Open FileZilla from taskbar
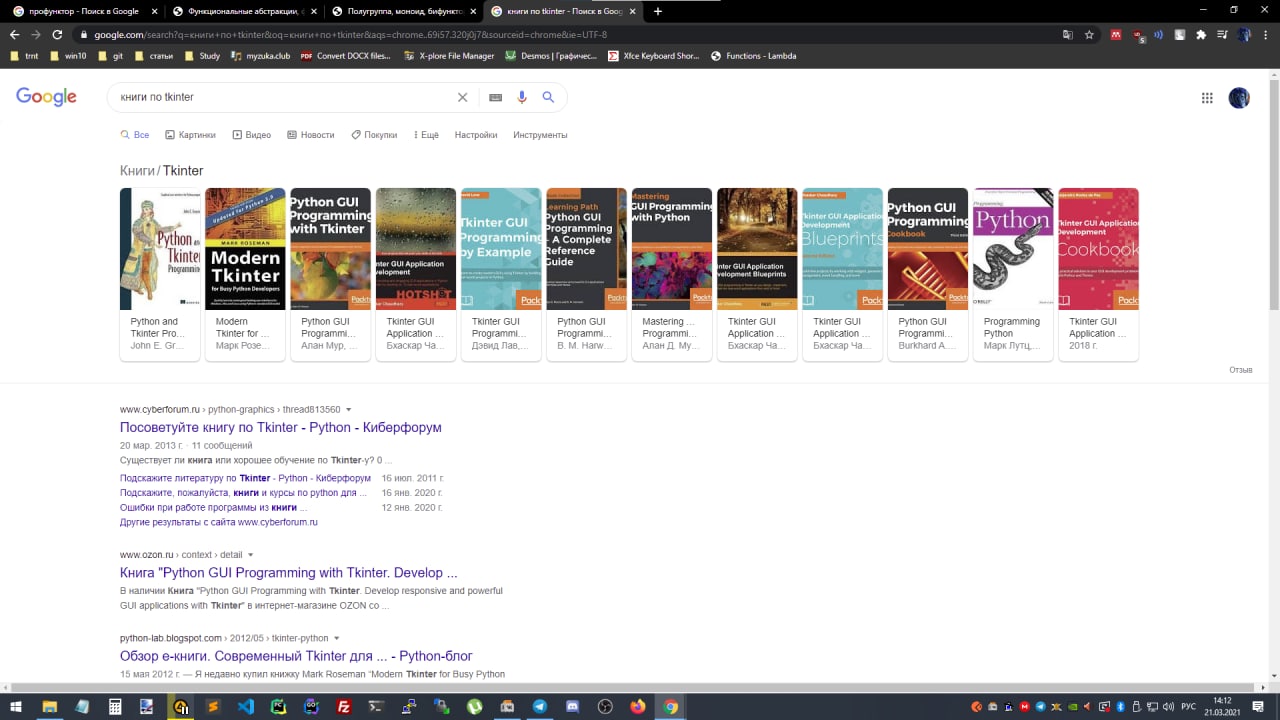Screen dimensions: 1280x720 pyautogui.click(x=343, y=706)
